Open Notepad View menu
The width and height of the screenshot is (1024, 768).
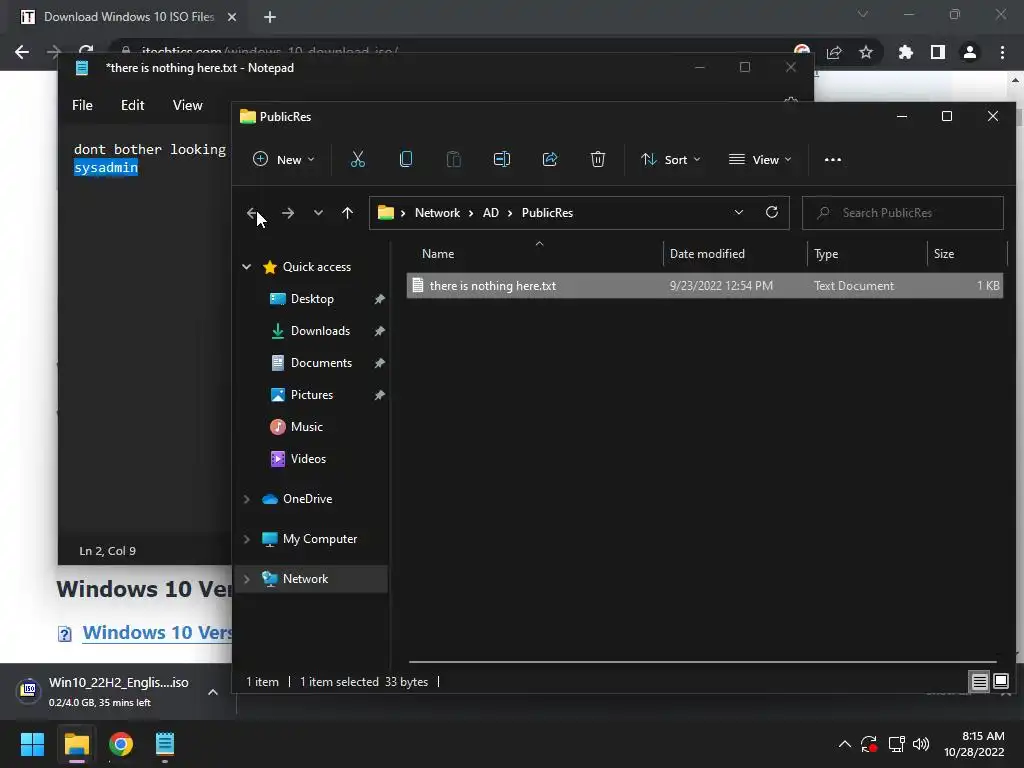pos(187,105)
